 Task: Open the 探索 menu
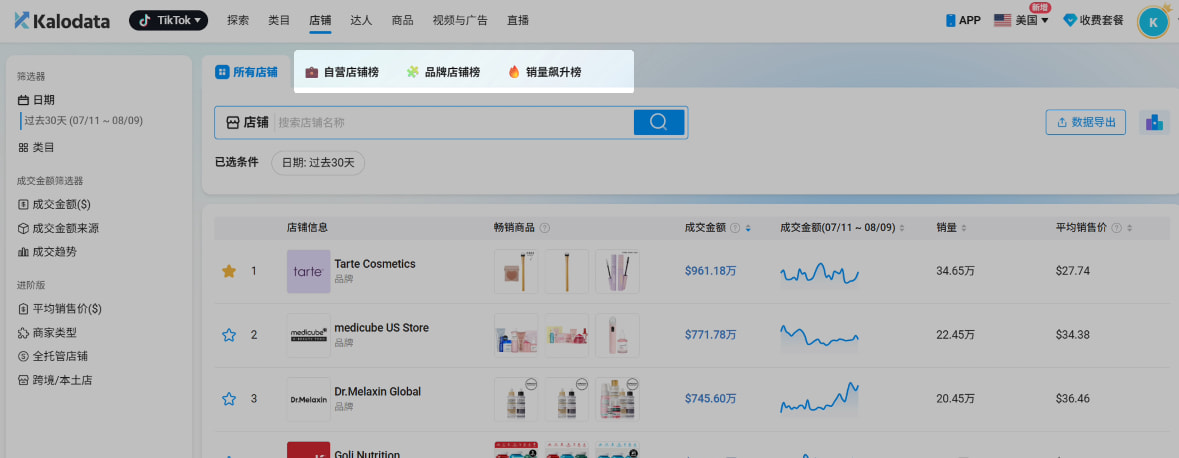tap(238, 20)
